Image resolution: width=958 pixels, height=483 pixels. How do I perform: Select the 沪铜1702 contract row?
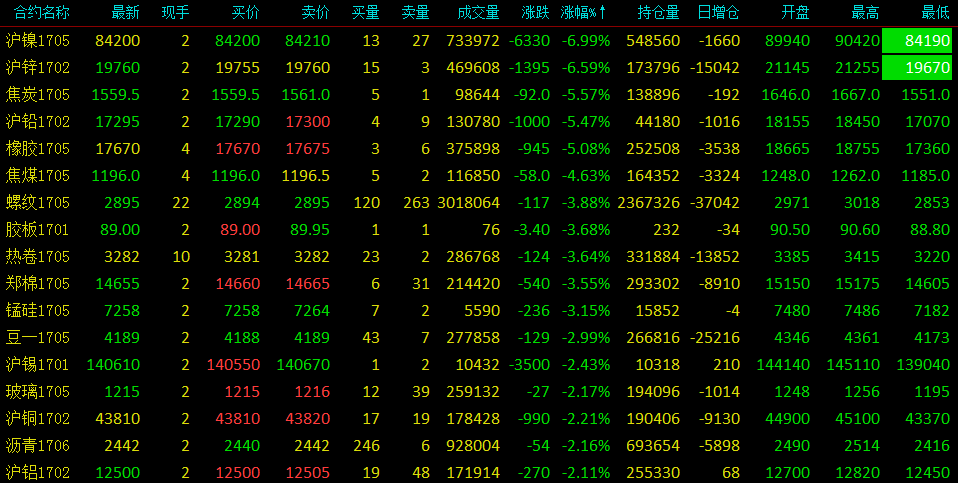point(479,418)
